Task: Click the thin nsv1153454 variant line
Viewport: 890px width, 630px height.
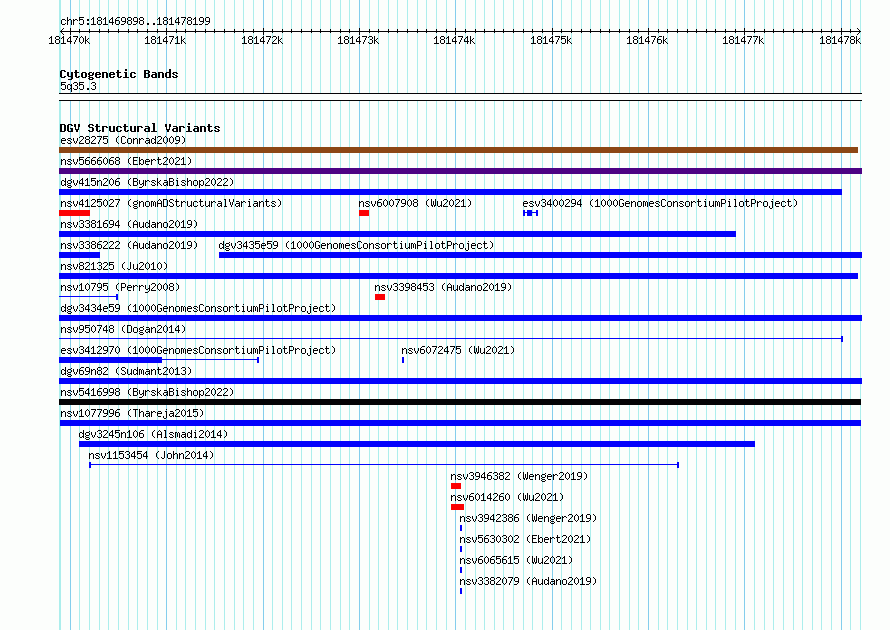Action: (x=384, y=465)
